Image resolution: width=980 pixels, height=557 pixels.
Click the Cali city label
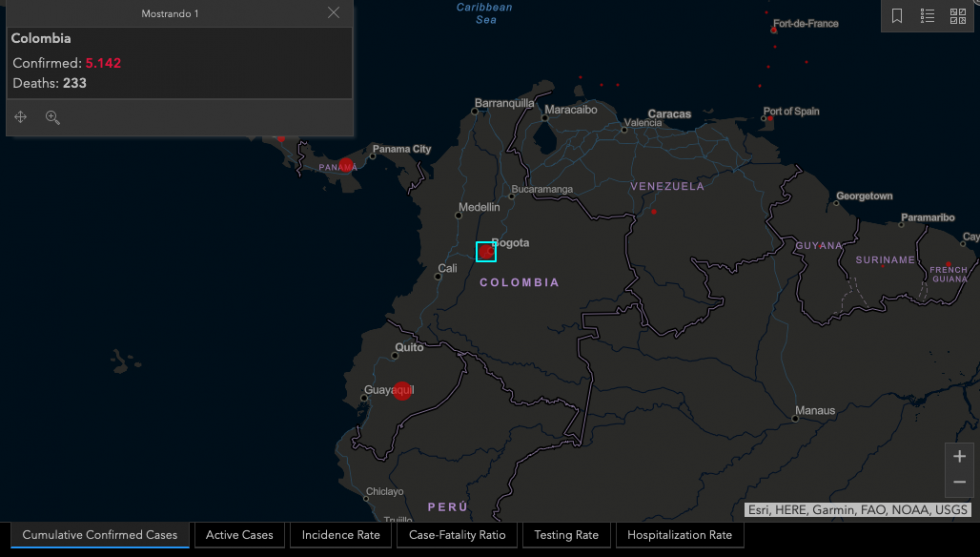[x=448, y=268]
